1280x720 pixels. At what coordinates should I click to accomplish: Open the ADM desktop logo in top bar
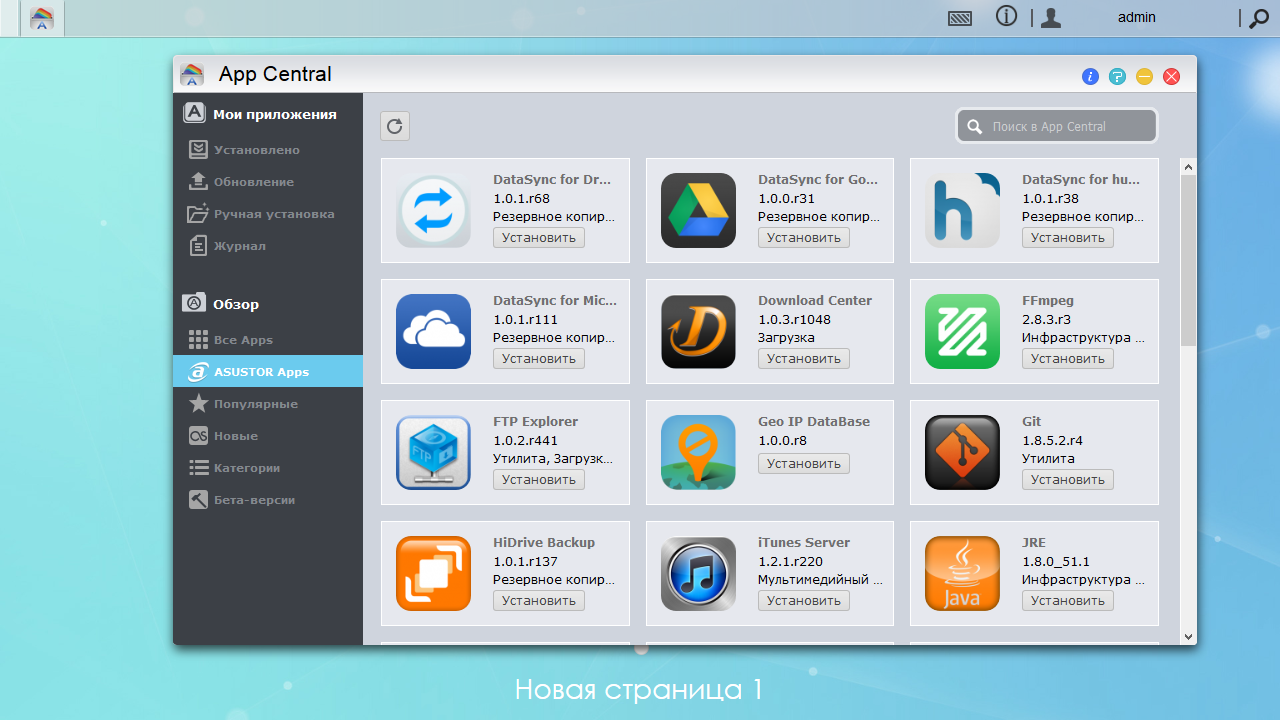point(42,18)
